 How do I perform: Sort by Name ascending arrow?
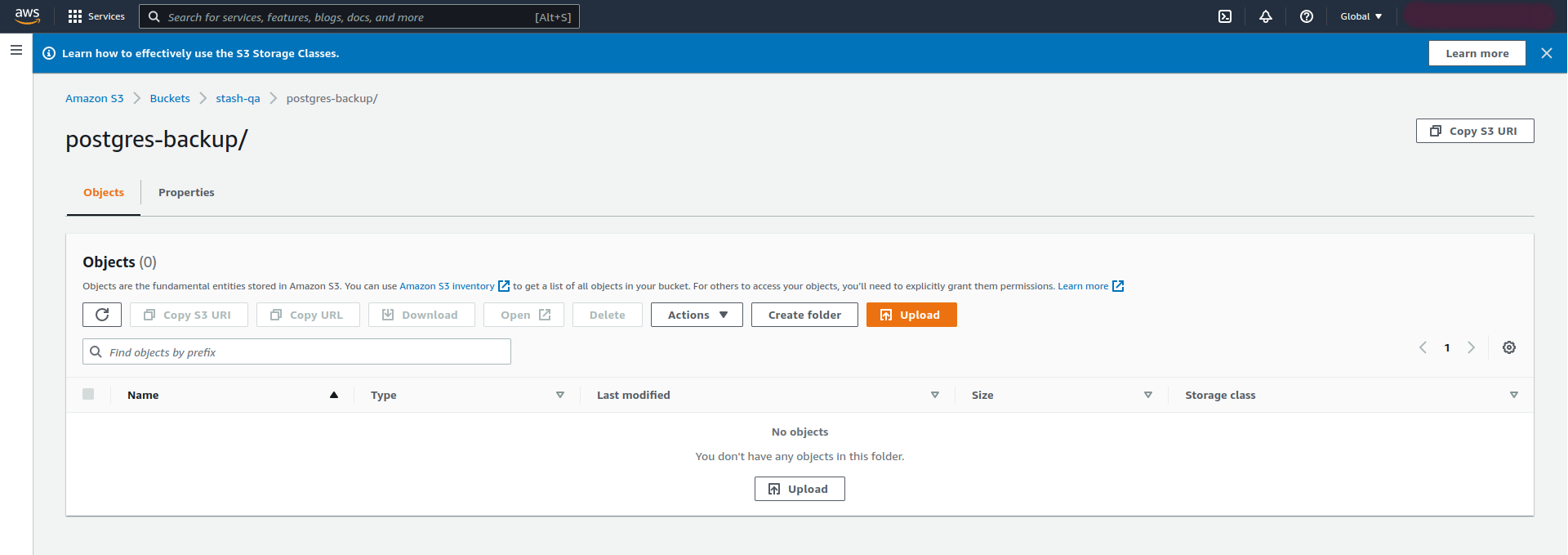(x=334, y=395)
